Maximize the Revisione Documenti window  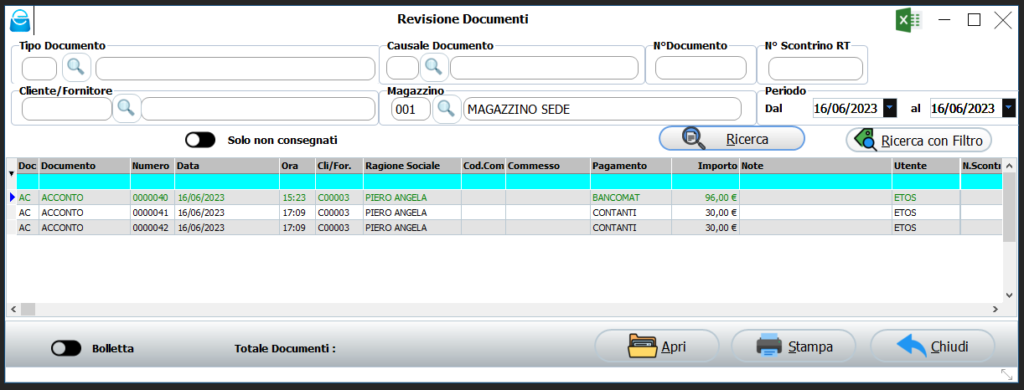tap(974, 20)
